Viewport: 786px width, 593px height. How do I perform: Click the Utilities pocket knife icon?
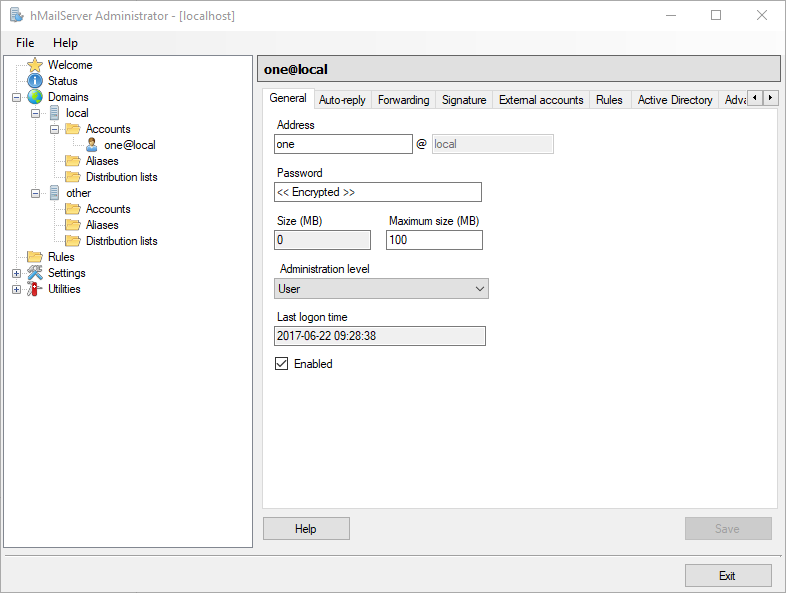coord(34,289)
